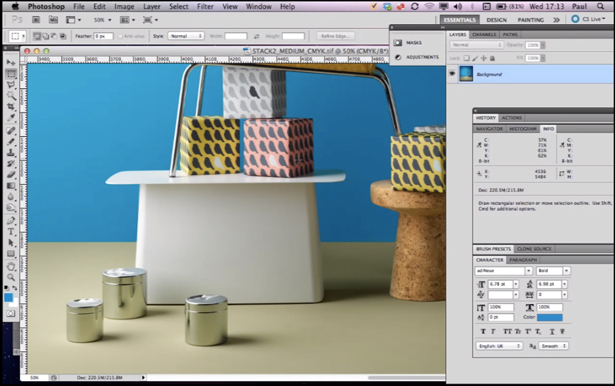
Task: Open the Image menu
Action: pos(124,6)
